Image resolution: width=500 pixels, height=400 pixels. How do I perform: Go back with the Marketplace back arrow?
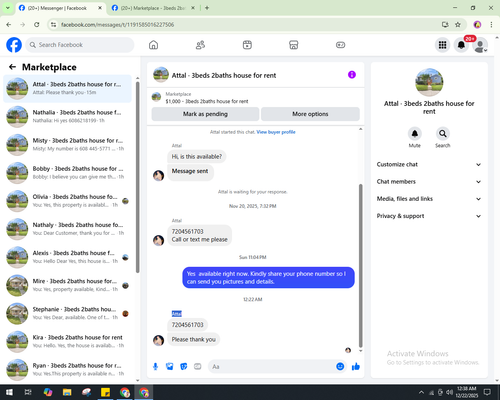pos(12,67)
